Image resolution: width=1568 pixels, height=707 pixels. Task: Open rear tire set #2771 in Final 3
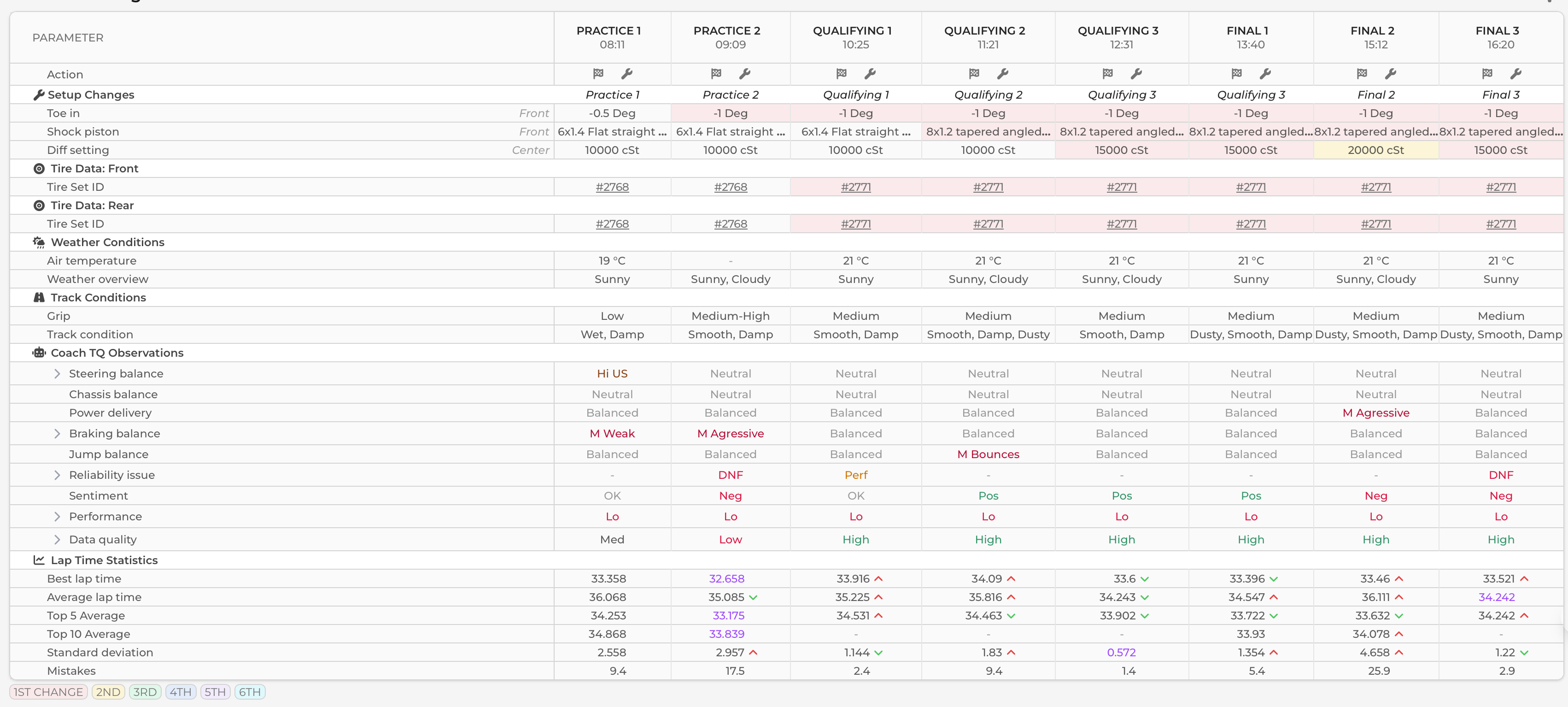pos(1500,224)
